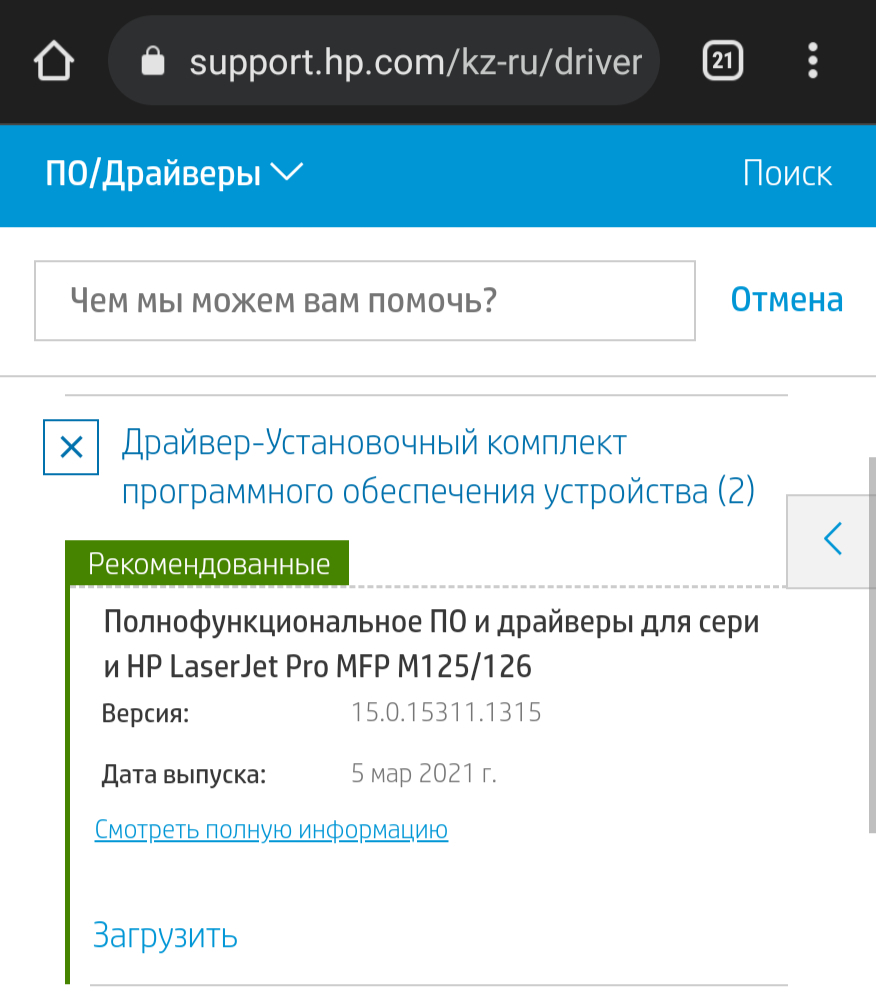Click the blue left-arrow side panel handle
876x1008 pixels.
pyautogui.click(x=832, y=540)
